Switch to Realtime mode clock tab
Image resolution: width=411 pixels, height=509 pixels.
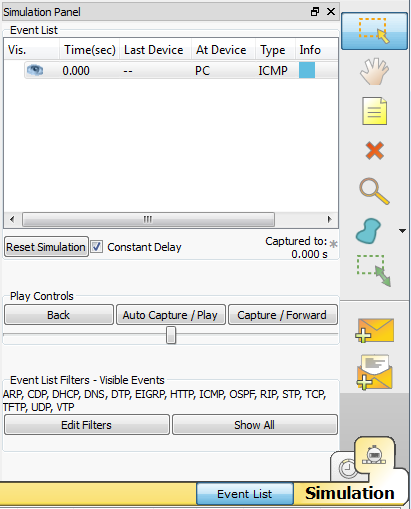click(347, 468)
